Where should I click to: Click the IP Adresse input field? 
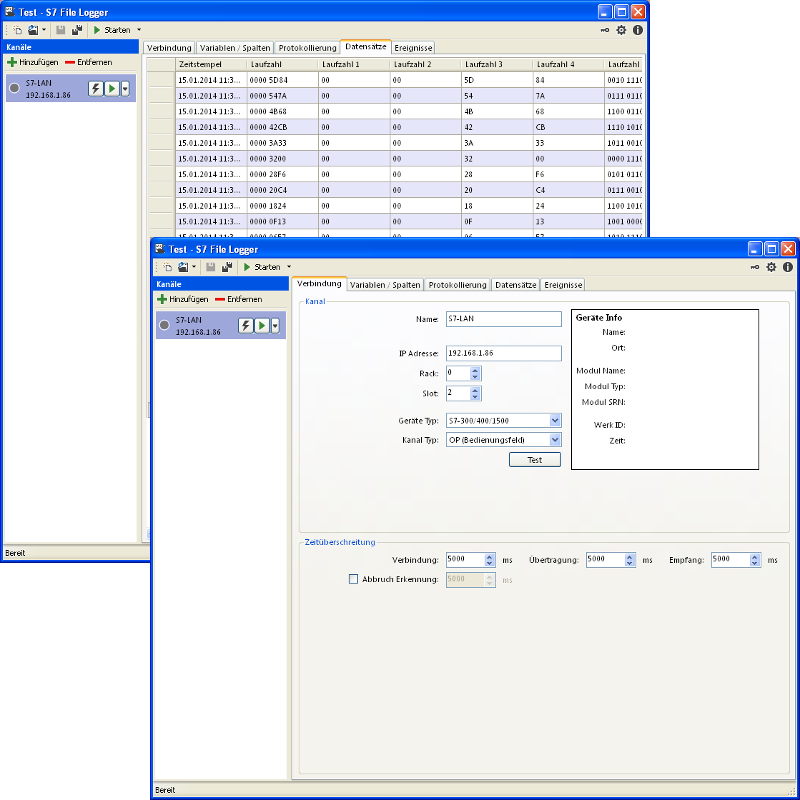504,353
